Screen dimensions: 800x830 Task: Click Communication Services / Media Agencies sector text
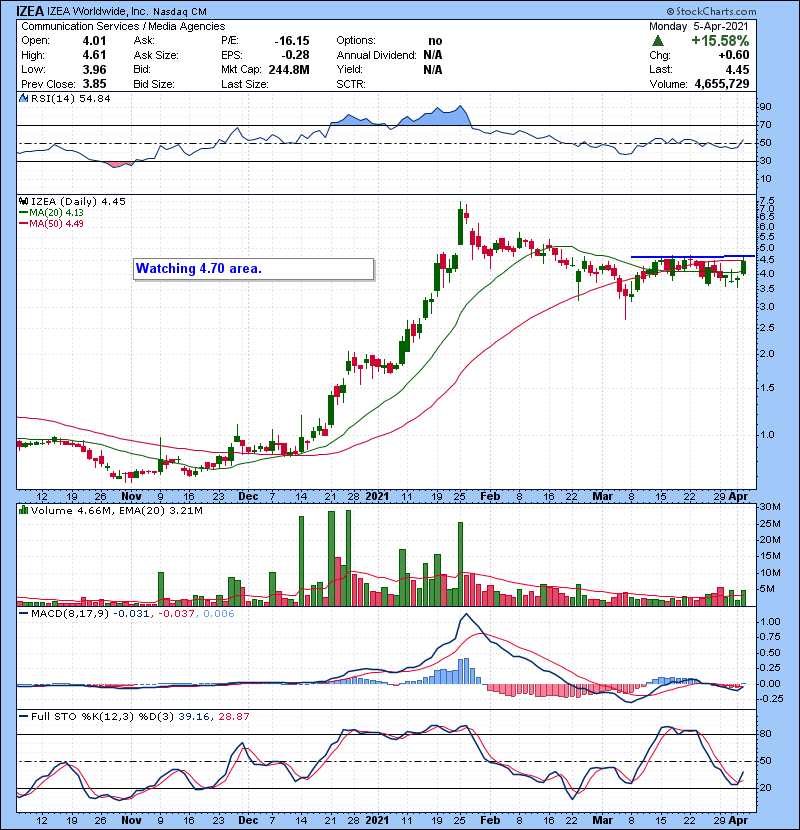[x=123, y=26]
